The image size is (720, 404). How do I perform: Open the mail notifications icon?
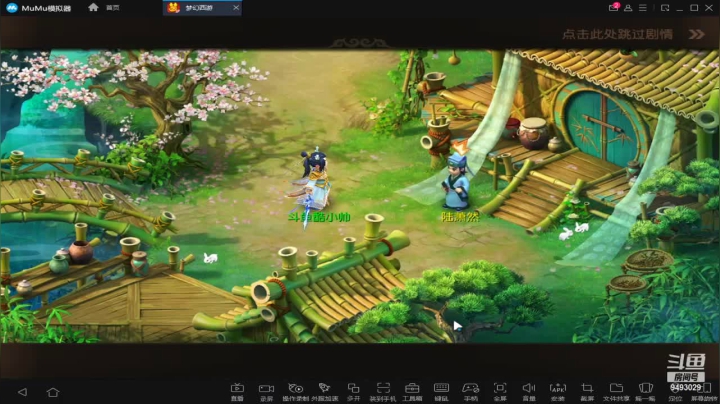click(613, 7)
